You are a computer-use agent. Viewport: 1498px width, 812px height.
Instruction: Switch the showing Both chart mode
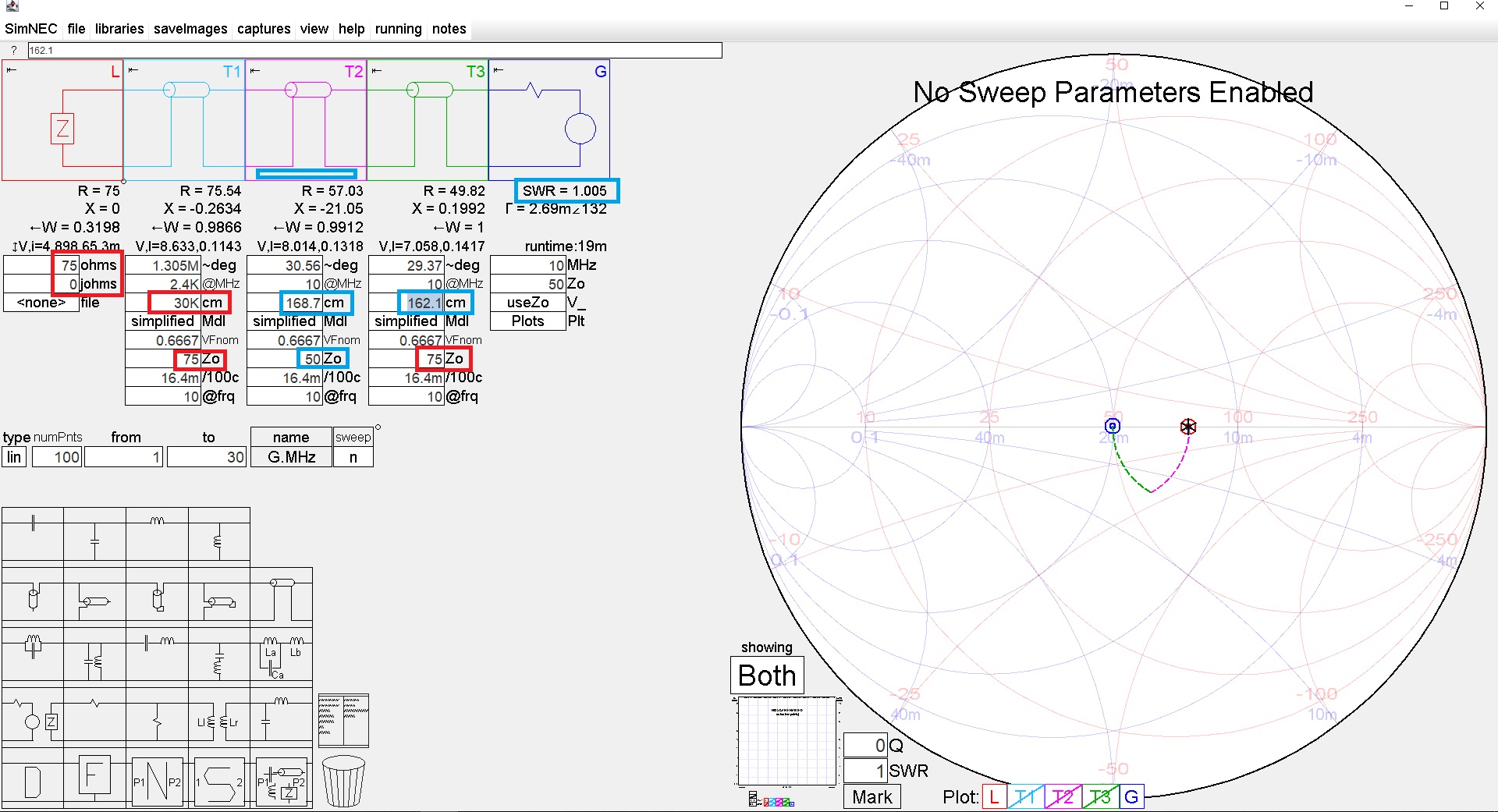767,675
